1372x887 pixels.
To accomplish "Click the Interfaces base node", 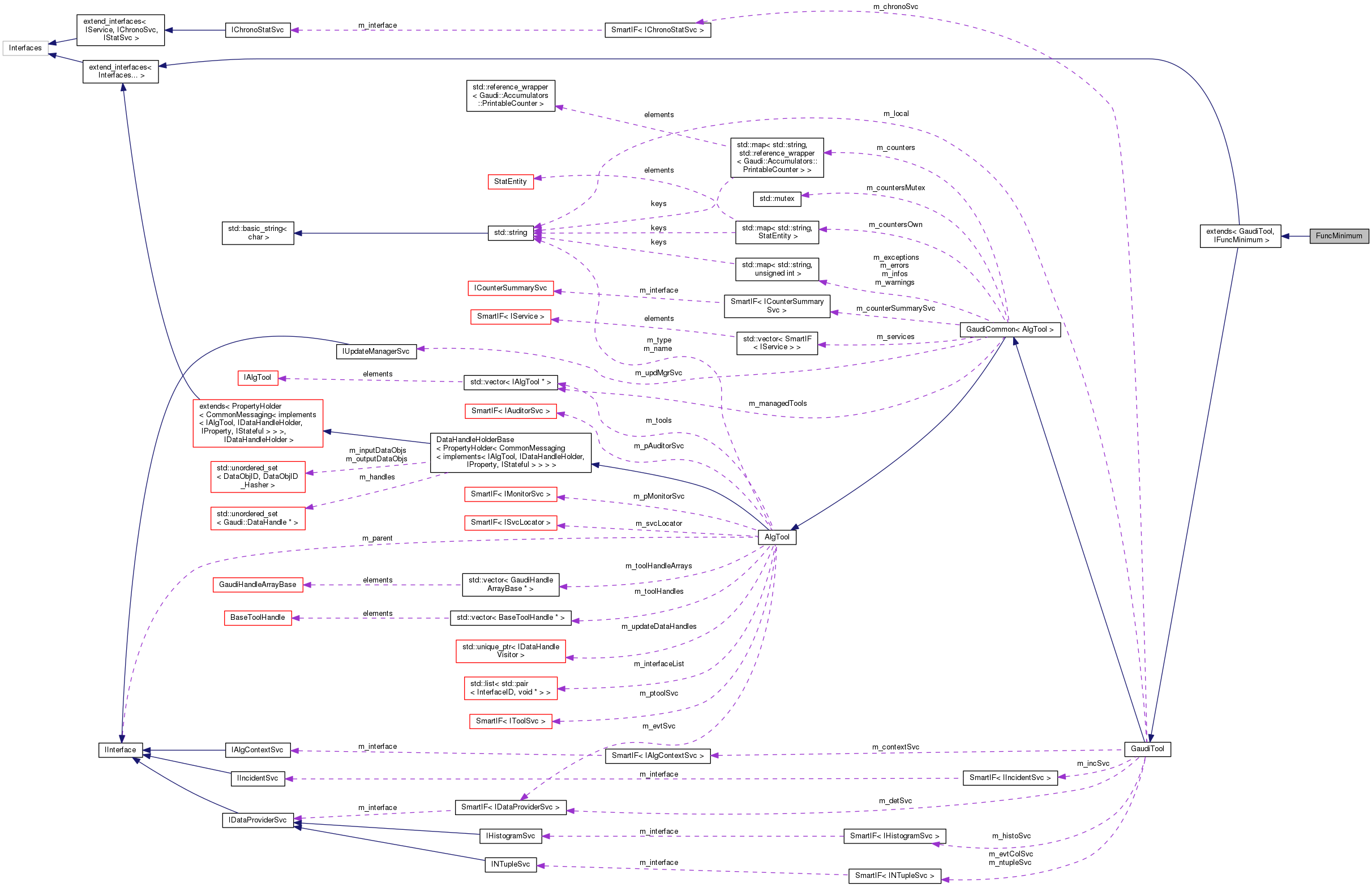I will click(x=25, y=48).
